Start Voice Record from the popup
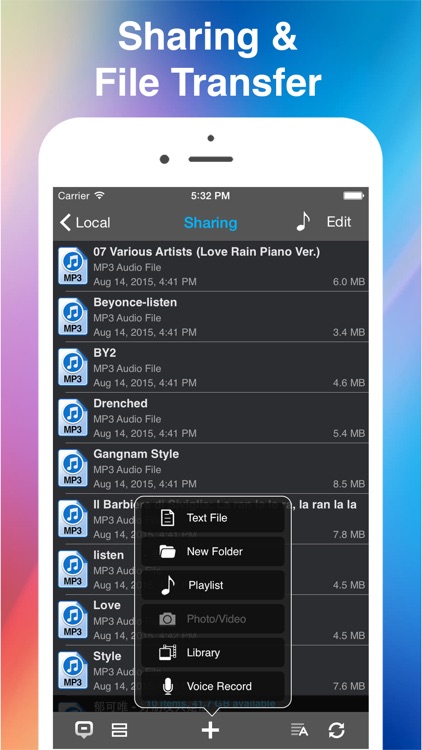422x750 pixels. [213, 686]
